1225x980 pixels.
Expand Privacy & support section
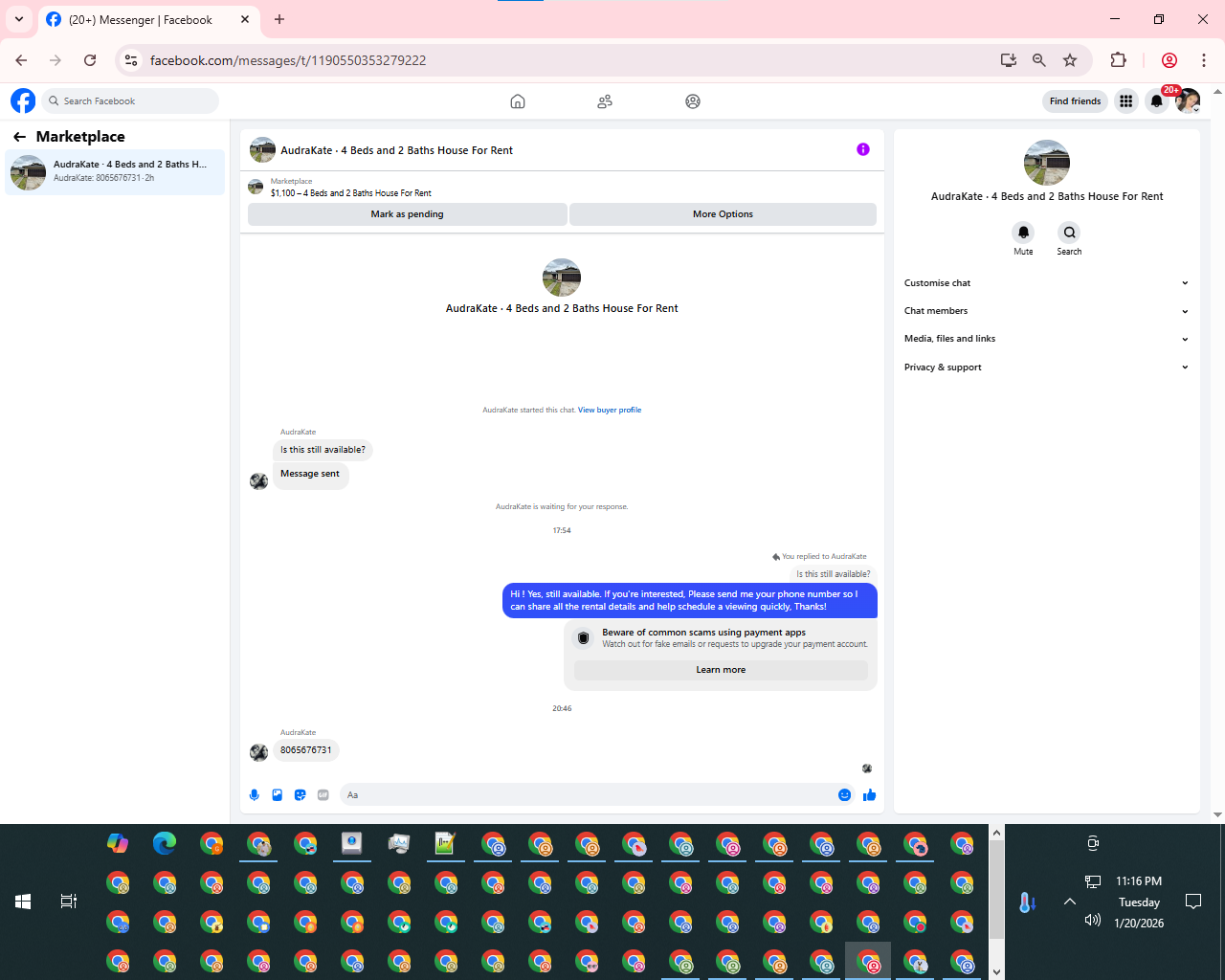tap(1046, 367)
